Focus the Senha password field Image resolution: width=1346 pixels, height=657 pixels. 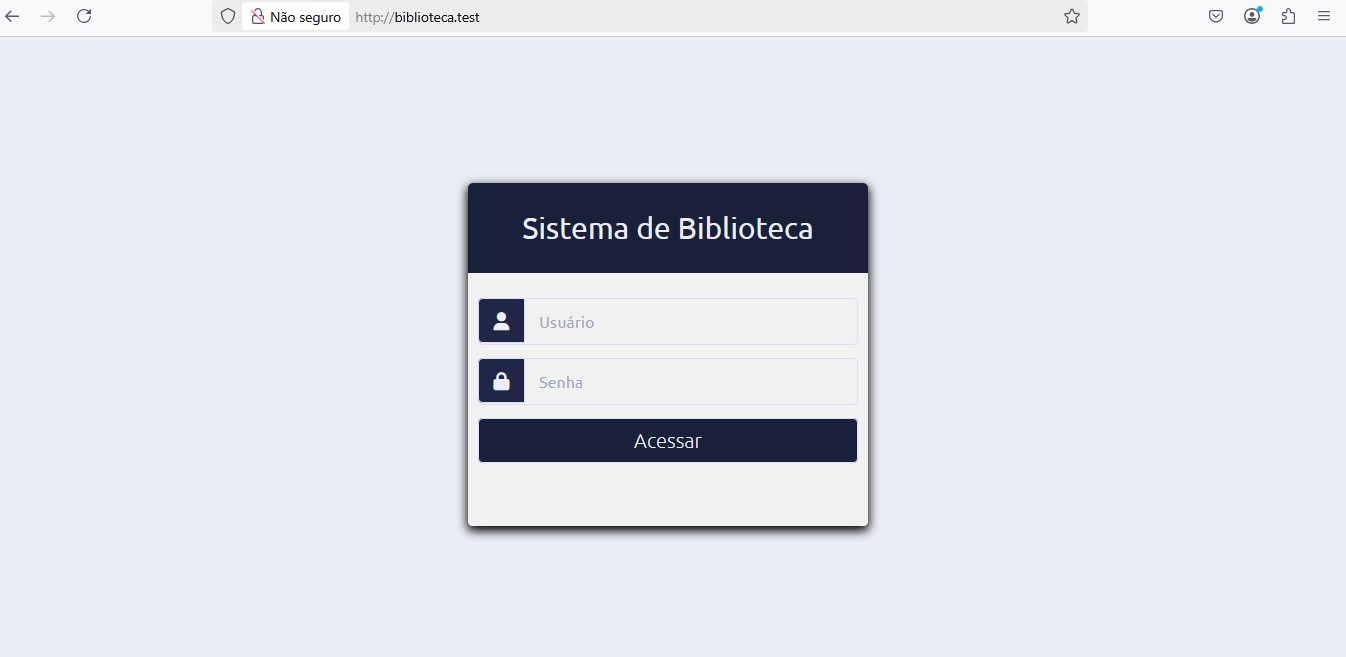point(690,382)
